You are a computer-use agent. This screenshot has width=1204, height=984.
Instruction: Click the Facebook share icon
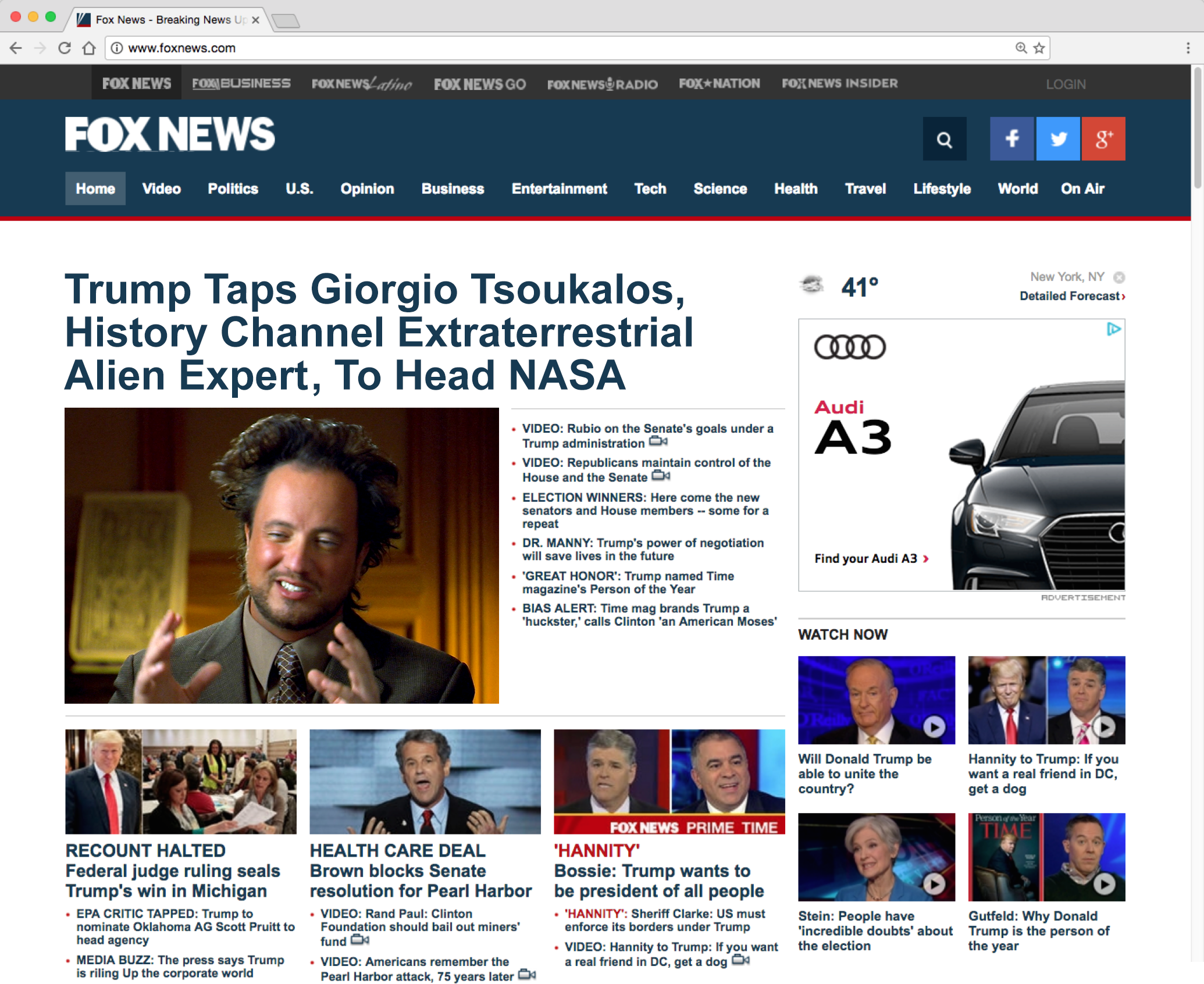click(x=1012, y=139)
